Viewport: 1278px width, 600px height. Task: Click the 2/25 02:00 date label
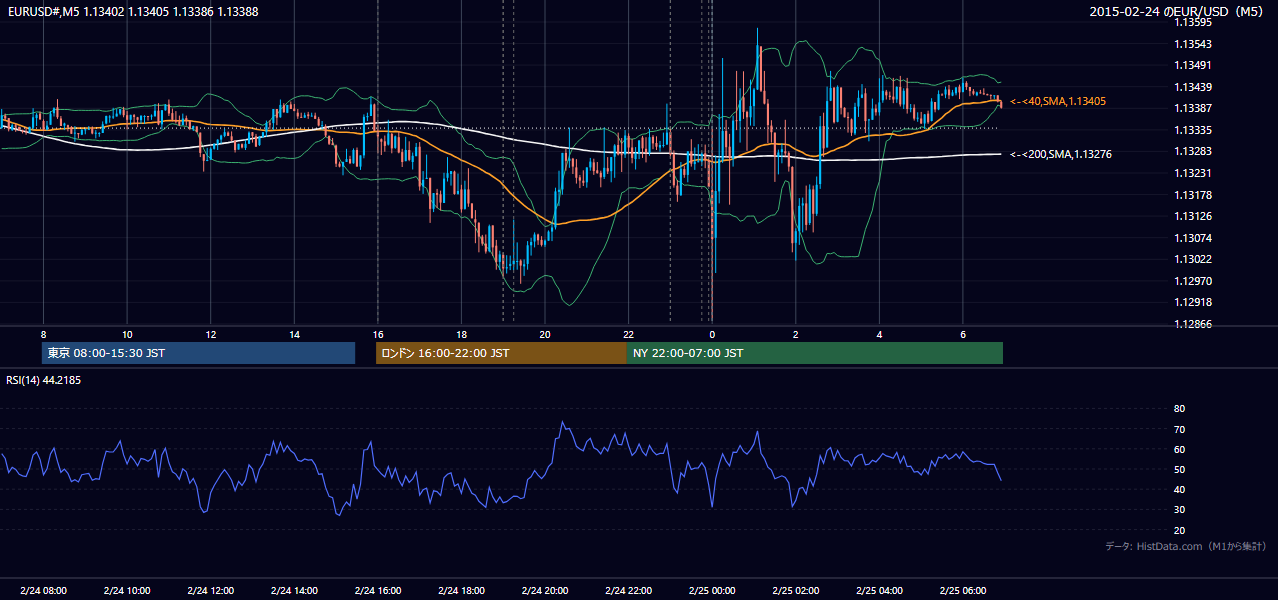point(795,591)
